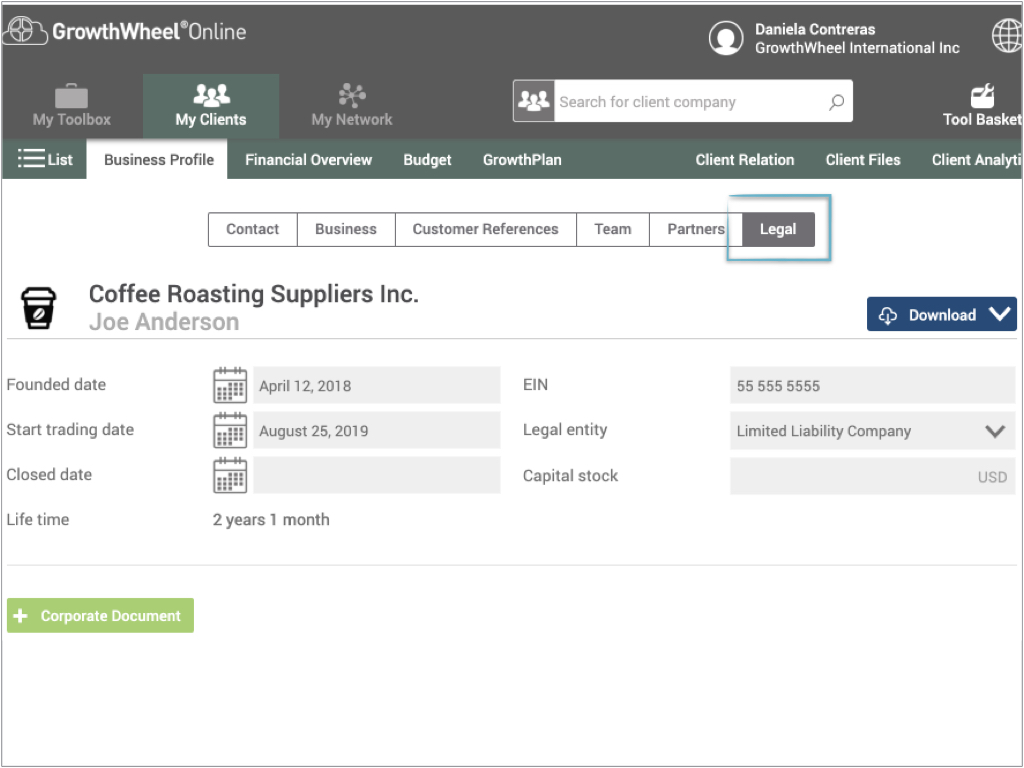This screenshot has width=1024, height=768.
Task: Click the client group icon in search box
Action: coord(534,101)
